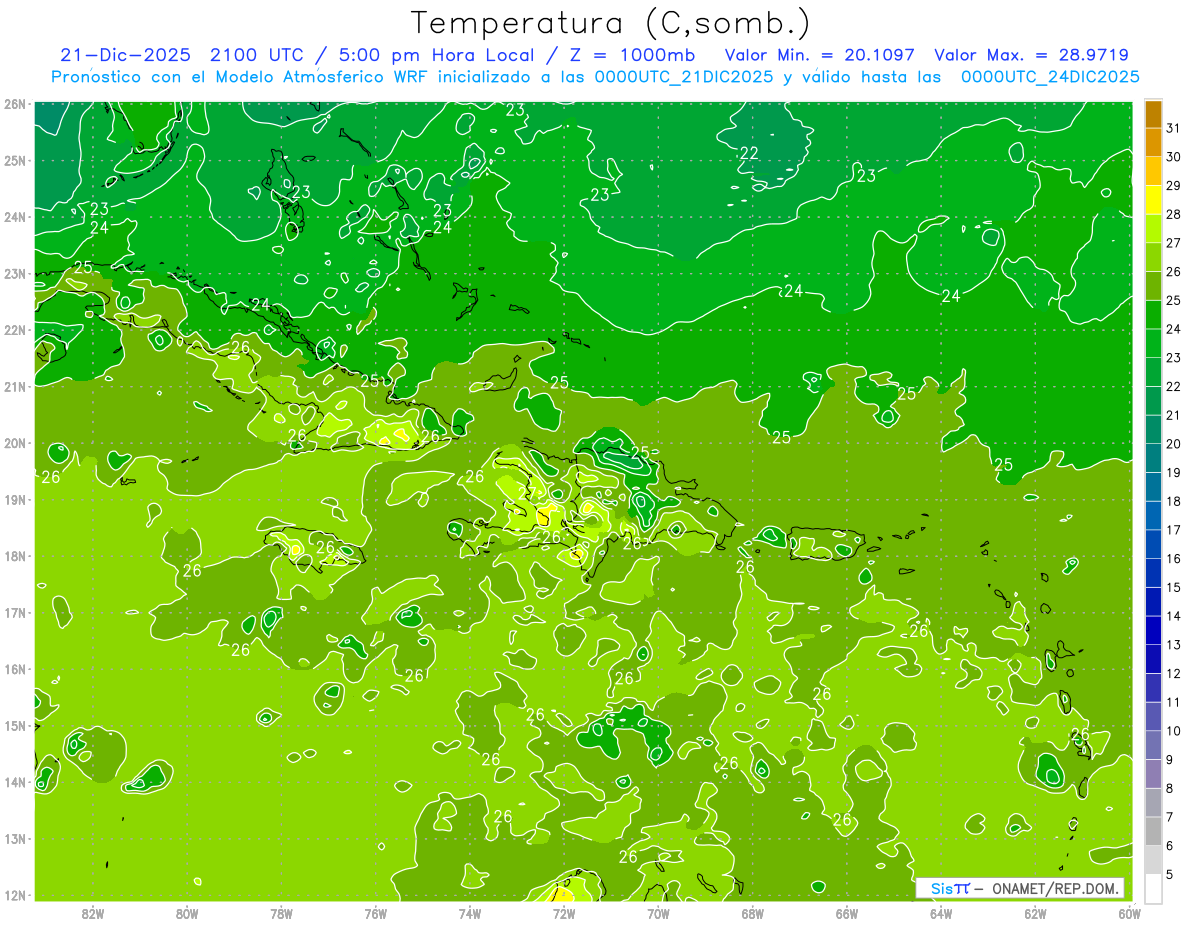
Task: Click the "12N" latitude axis label
Action: click(x=14, y=895)
